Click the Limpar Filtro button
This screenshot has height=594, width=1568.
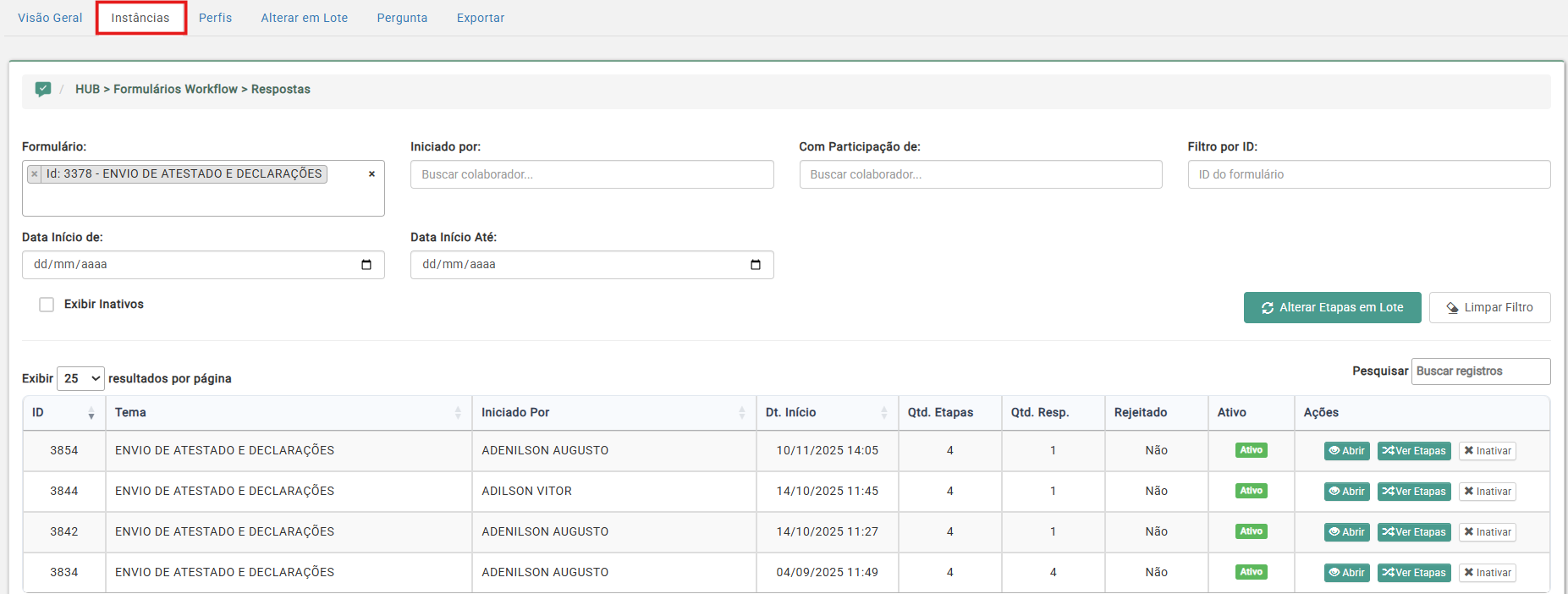point(1489,308)
